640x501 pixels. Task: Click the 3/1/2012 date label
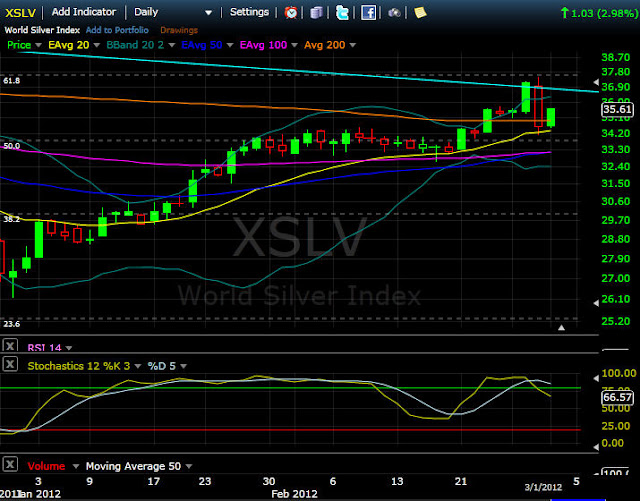tap(543, 487)
